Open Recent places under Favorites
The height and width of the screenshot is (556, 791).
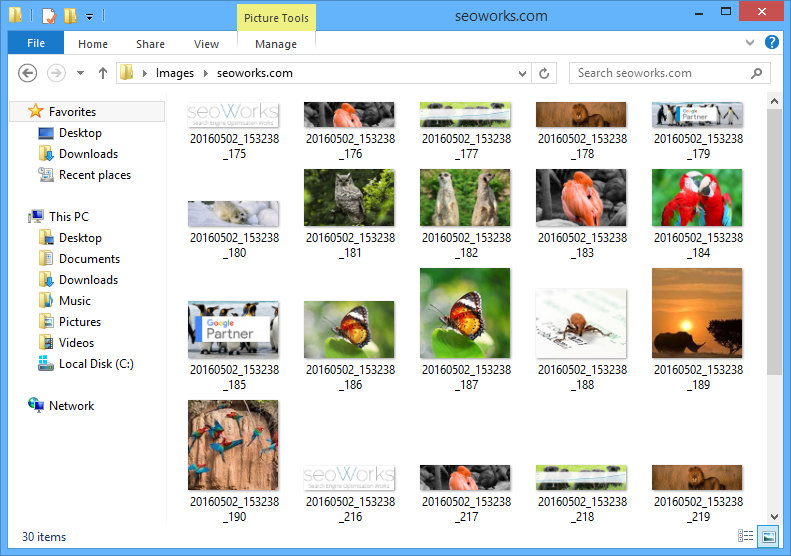(94, 175)
